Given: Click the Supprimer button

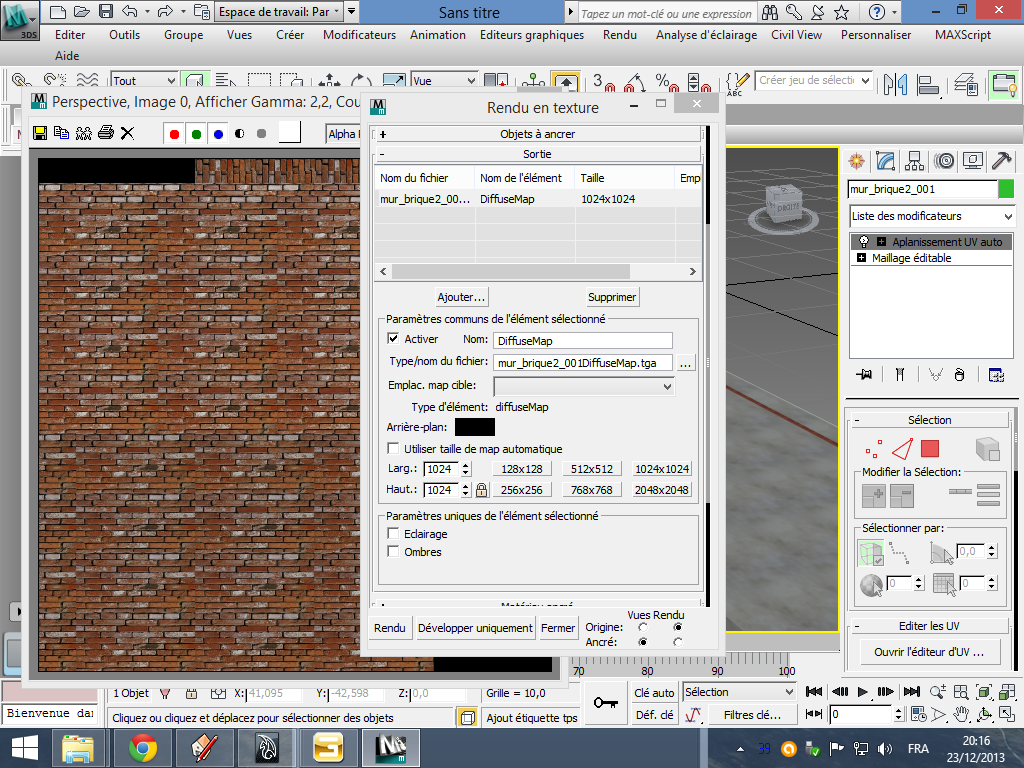Looking at the screenshot, I should click(612, 297).
